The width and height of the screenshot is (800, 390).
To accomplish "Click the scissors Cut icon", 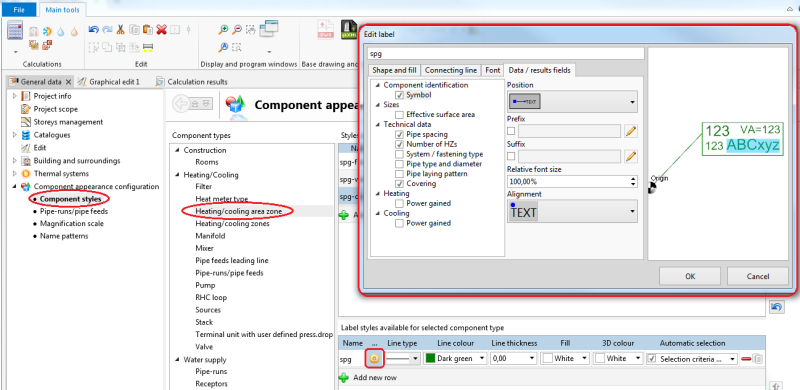I will pyautogui.click(x=121, y=30).
